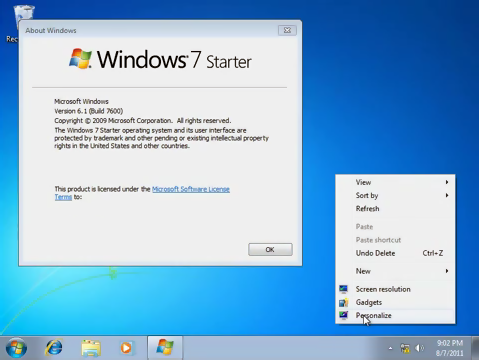
Task: Select Refresh in the context menu
Action: 395,209
